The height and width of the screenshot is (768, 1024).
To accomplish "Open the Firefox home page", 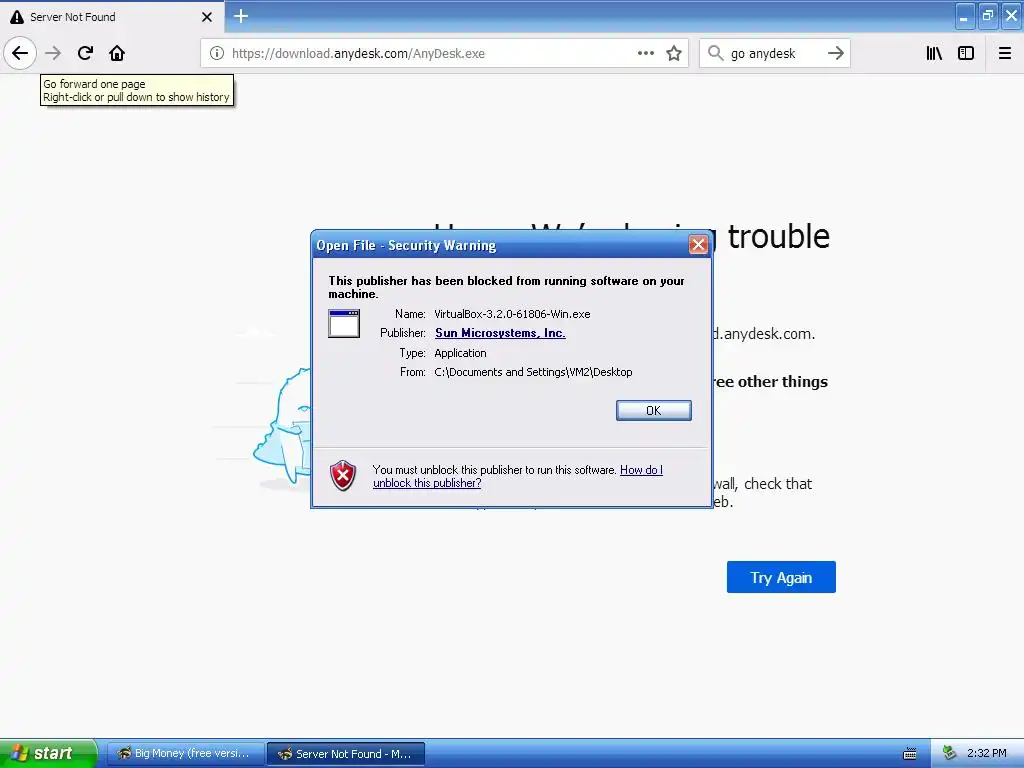I will tap(117, 53).
